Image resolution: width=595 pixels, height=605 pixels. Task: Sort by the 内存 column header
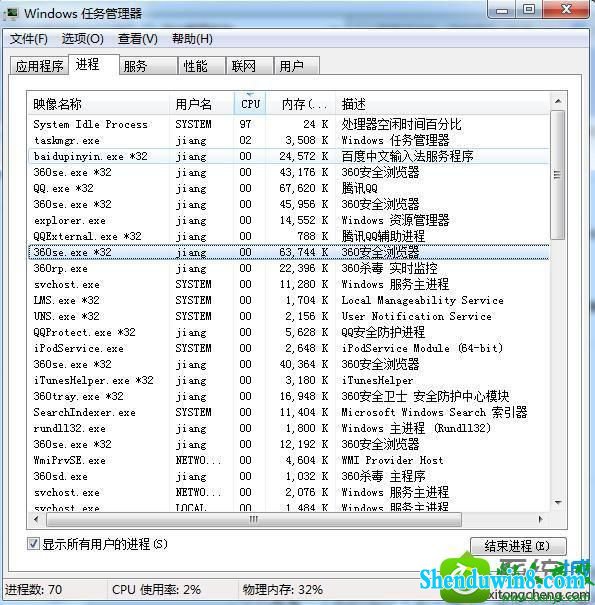(301, 104)
